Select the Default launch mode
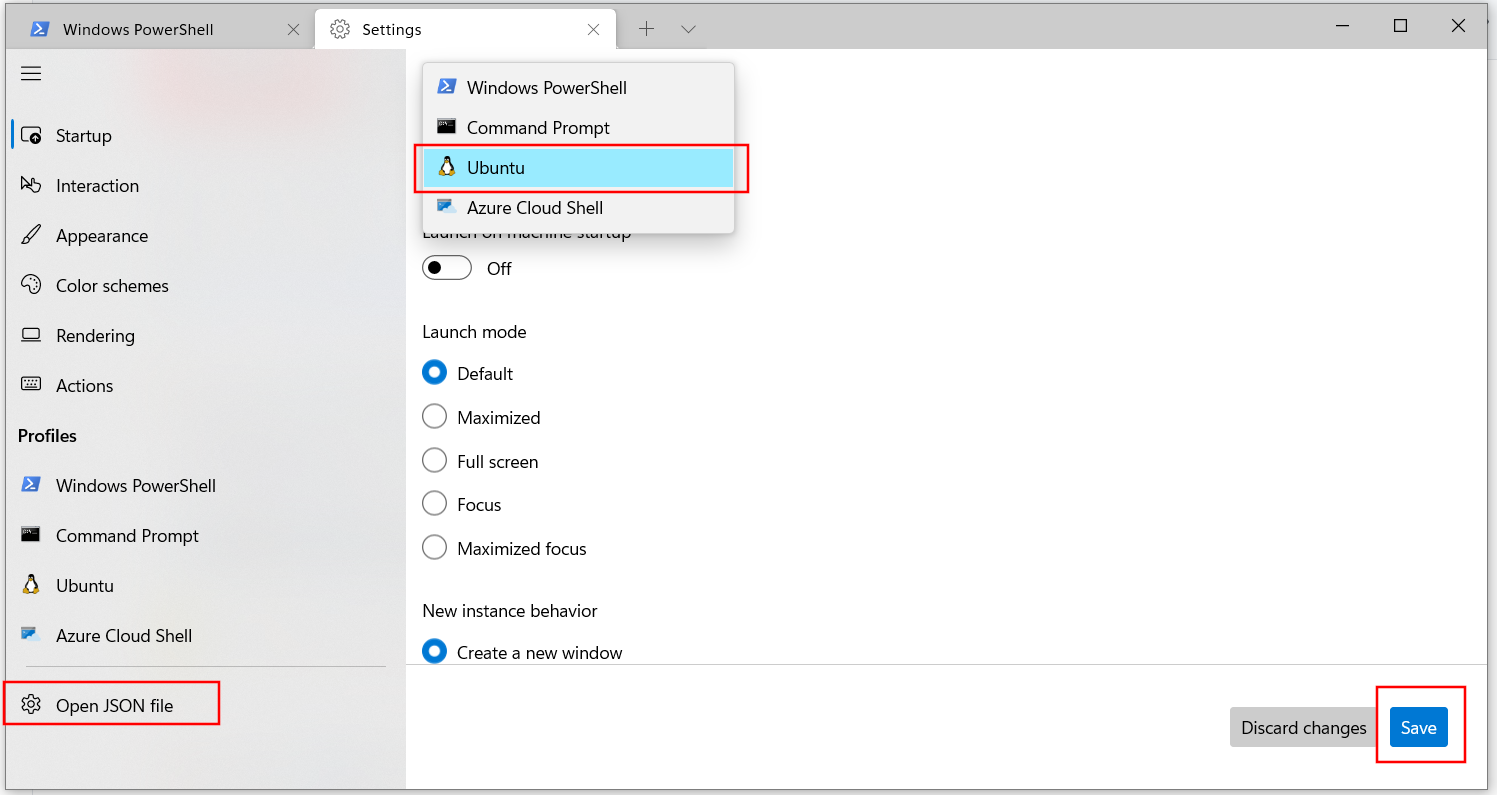The height and width of the screenshot is (795, 1497). coord(434,373)
